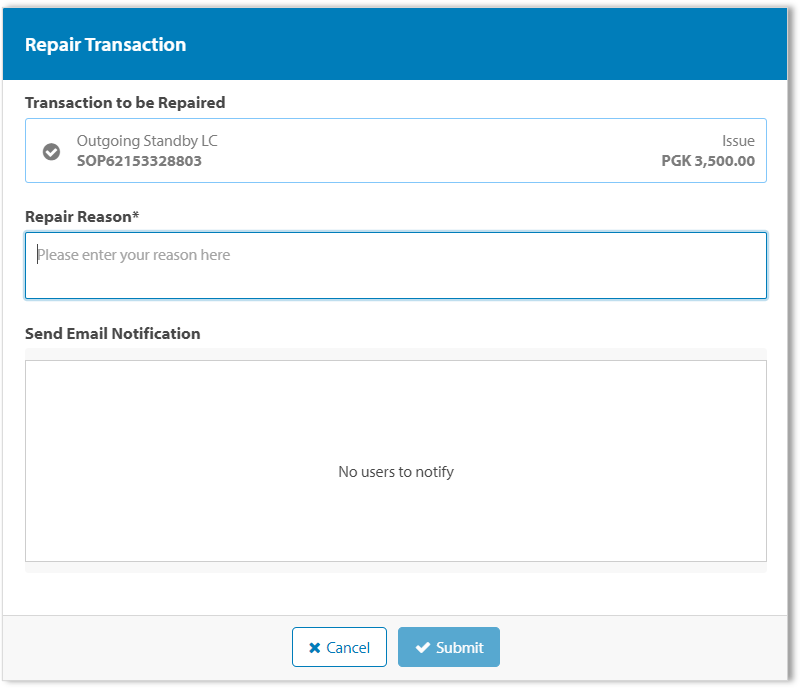The height and width of the screenshot is (688, 800).
Task: Click the grey footer bar left of Cancel
Action: (x=150, y=648)
